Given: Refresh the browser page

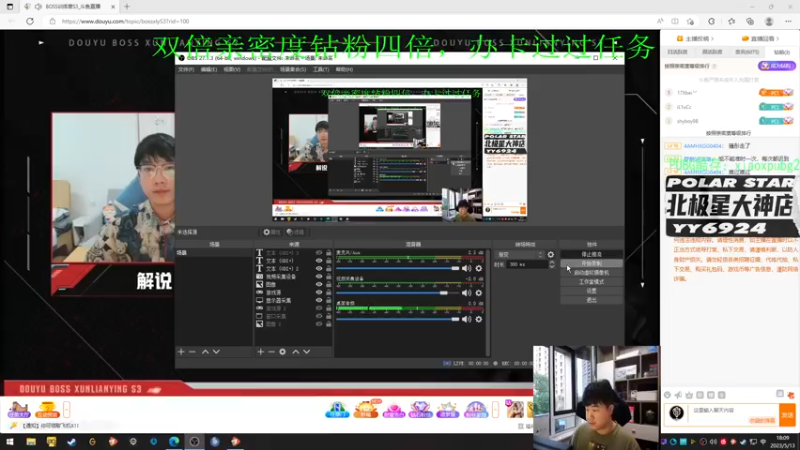Looking at the screenshot, I should (x=30, y=21).
